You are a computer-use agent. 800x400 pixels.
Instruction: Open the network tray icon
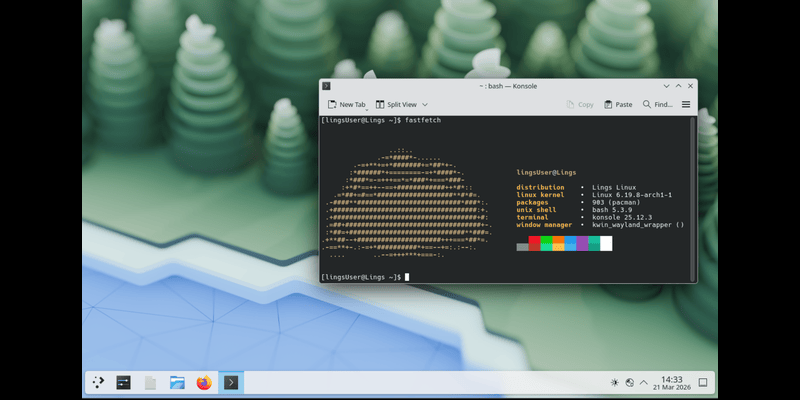[629, 382]
